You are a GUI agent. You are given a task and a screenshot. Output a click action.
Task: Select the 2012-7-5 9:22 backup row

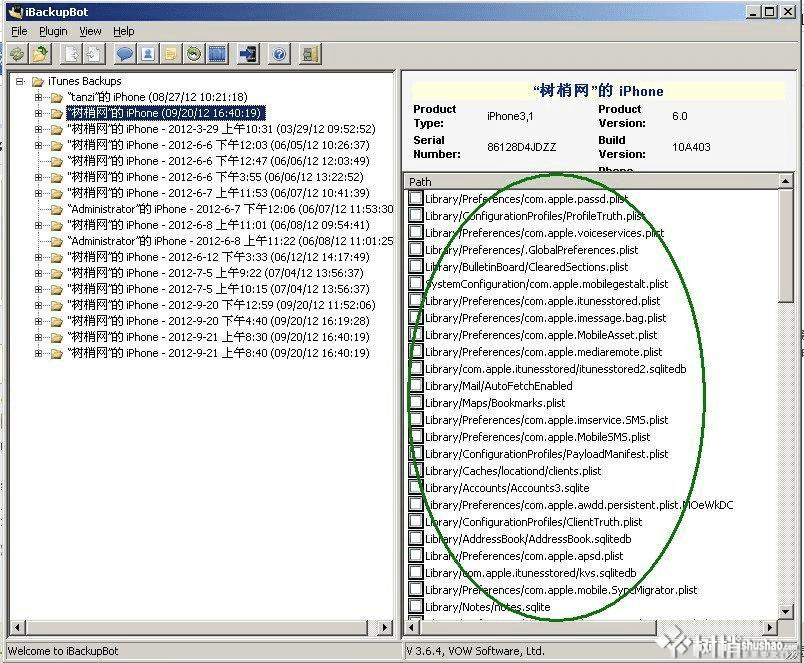215,273
